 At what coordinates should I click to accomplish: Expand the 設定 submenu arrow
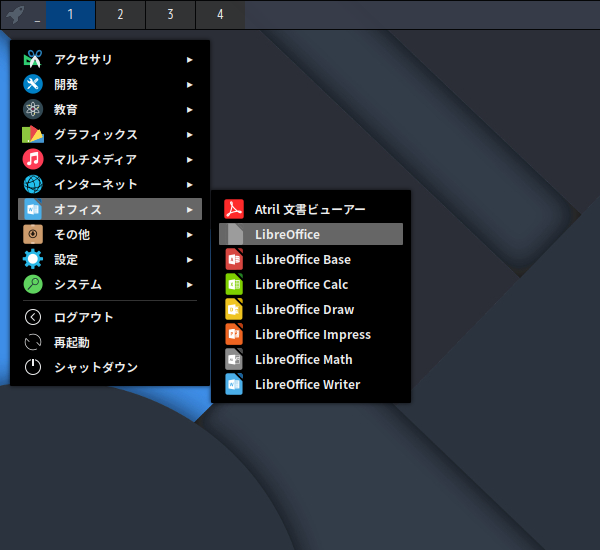coord(189,260)
